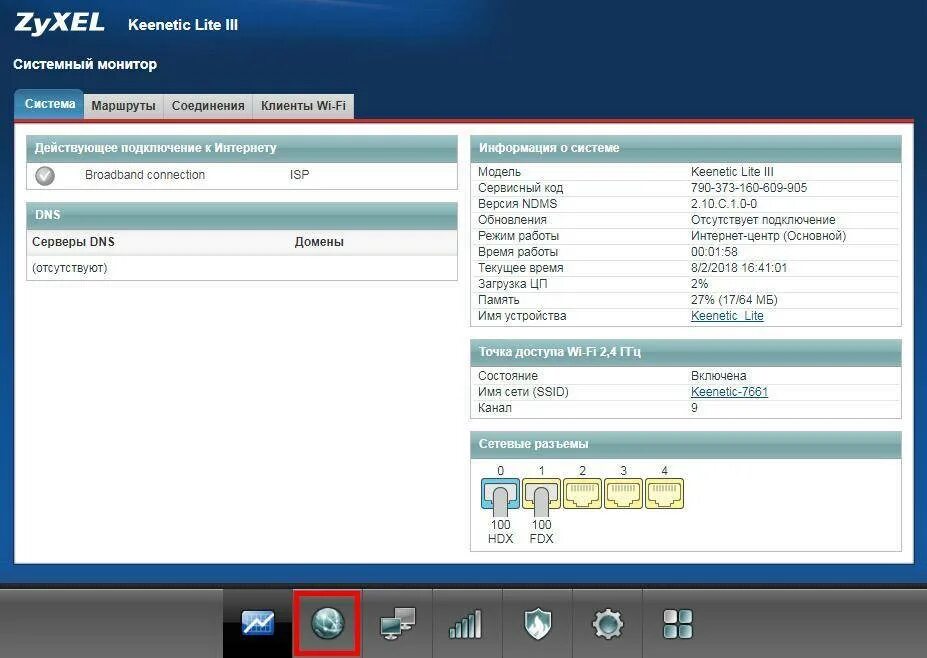Click the Сетевые разъемы panel header
The image size is (927, 658).
686,445
